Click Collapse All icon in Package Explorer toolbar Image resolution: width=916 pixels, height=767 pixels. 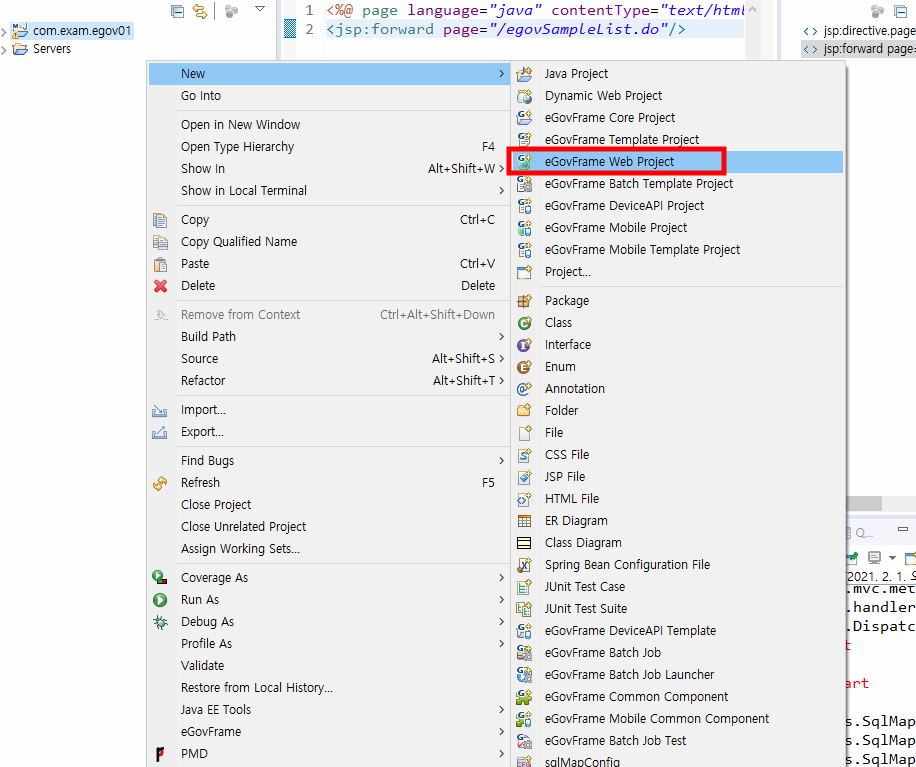[177, 11]
